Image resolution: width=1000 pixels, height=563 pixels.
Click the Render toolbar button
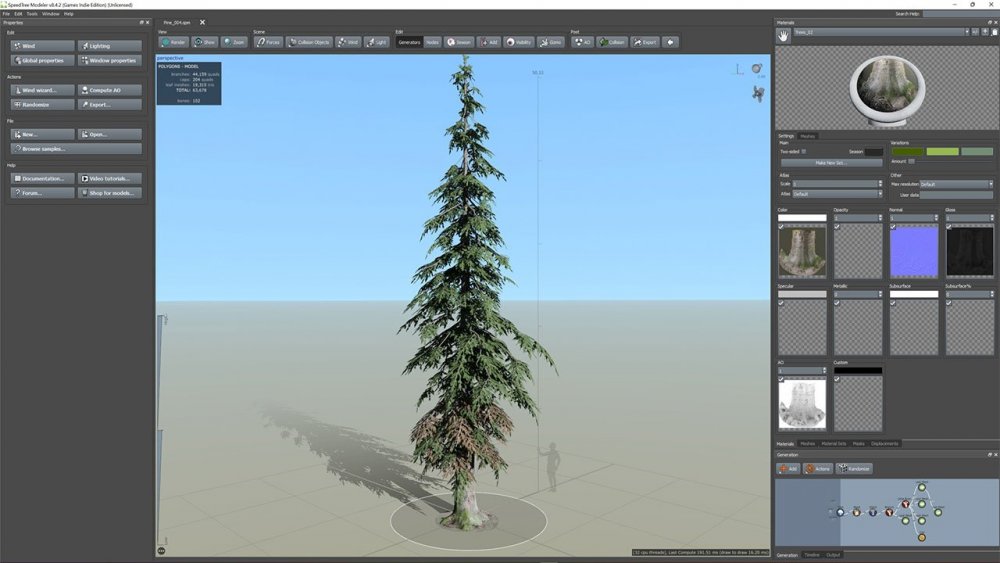pos(173,42)
